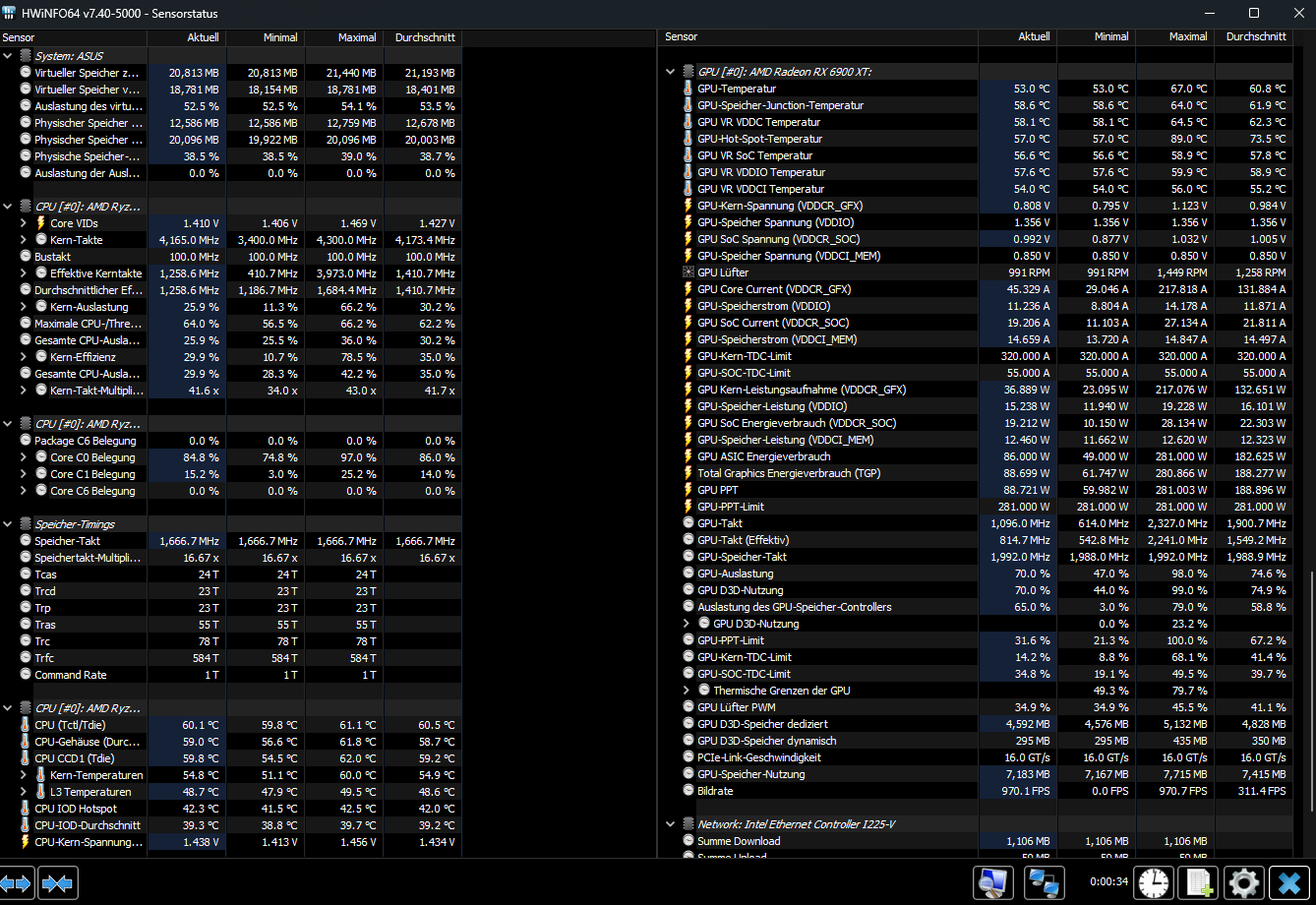
Task: Click round icon beside Summe Download
Action: click(688, 841)
